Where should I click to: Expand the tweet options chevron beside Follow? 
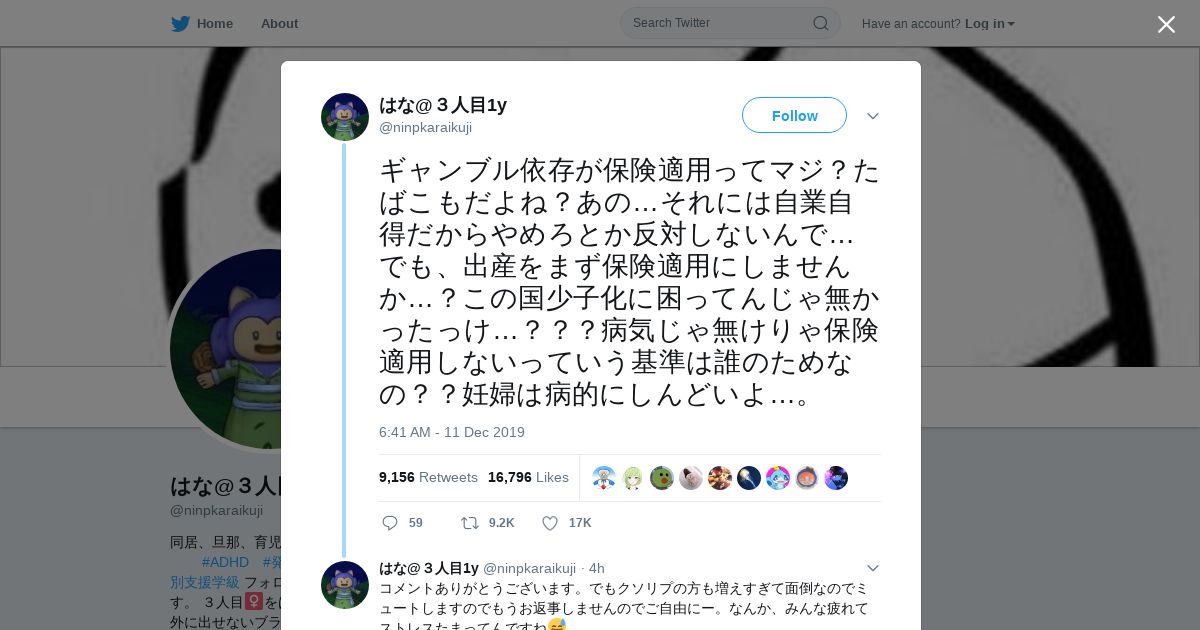point(873,116)
